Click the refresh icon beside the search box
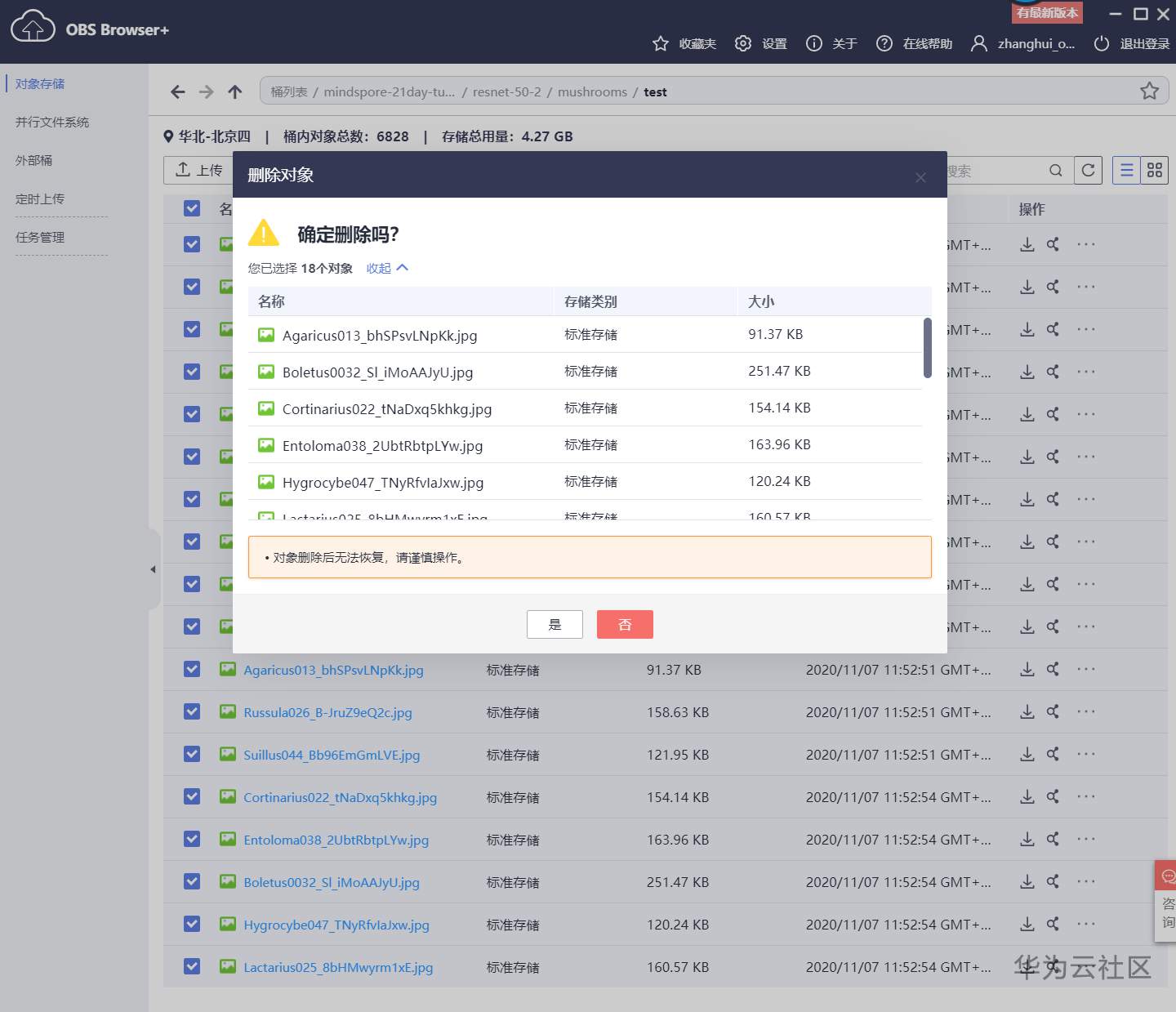This screenshot has height=1012, width=1176. click(1088, 170)
